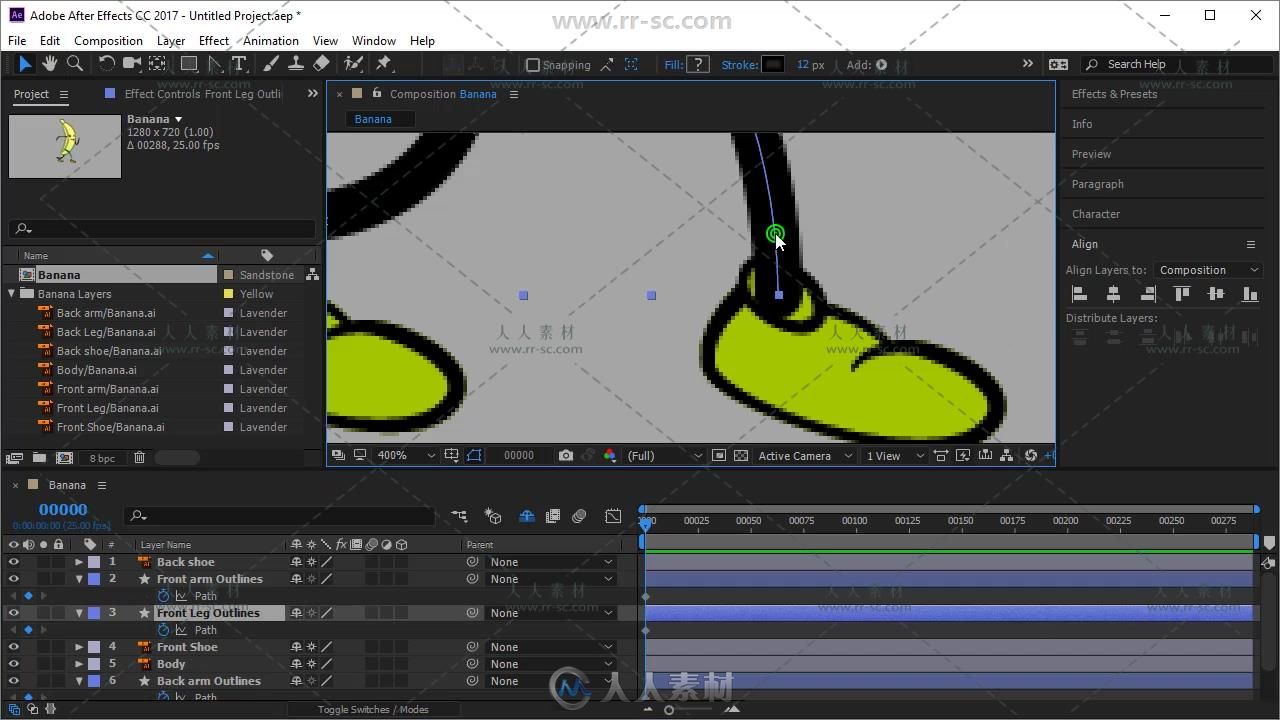Click the Stroke color swatch
This screenshot has width=1280, height=720.
[x=773, y=65]
